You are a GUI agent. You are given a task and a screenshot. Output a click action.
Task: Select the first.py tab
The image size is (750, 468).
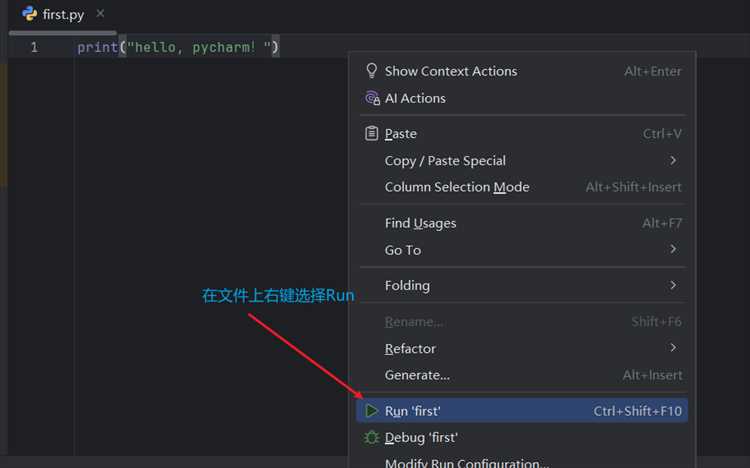pos(63,14)
